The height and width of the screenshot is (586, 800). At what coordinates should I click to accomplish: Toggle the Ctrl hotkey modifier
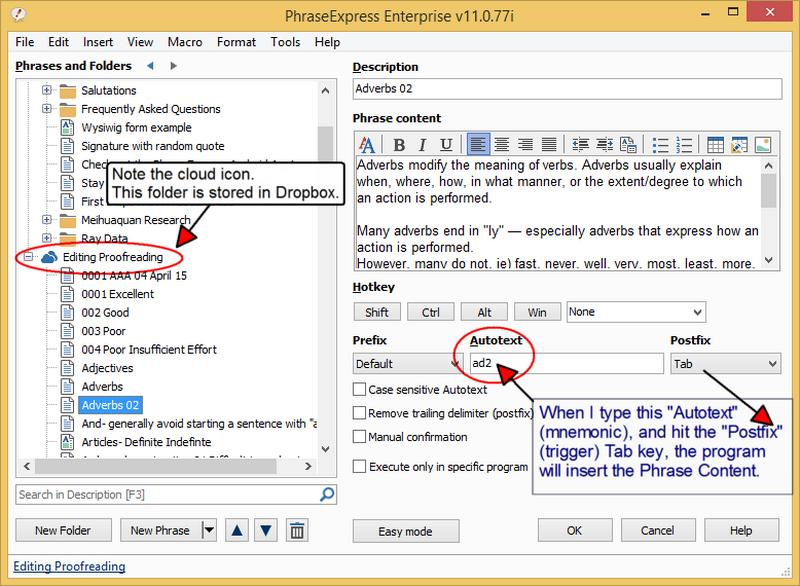(431, 312)
